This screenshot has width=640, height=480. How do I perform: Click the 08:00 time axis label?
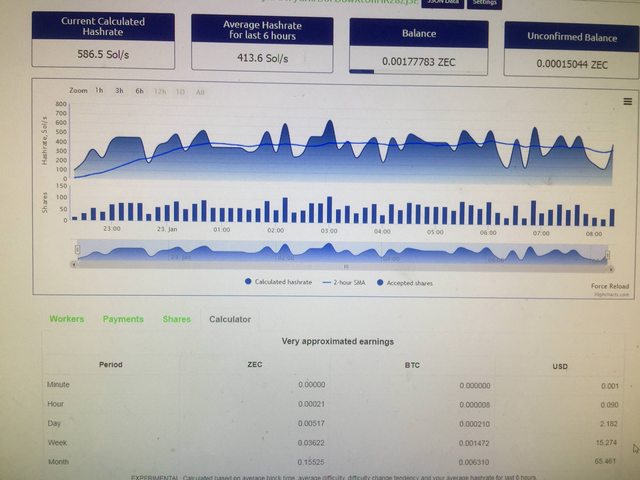click(x=594, y=234)
